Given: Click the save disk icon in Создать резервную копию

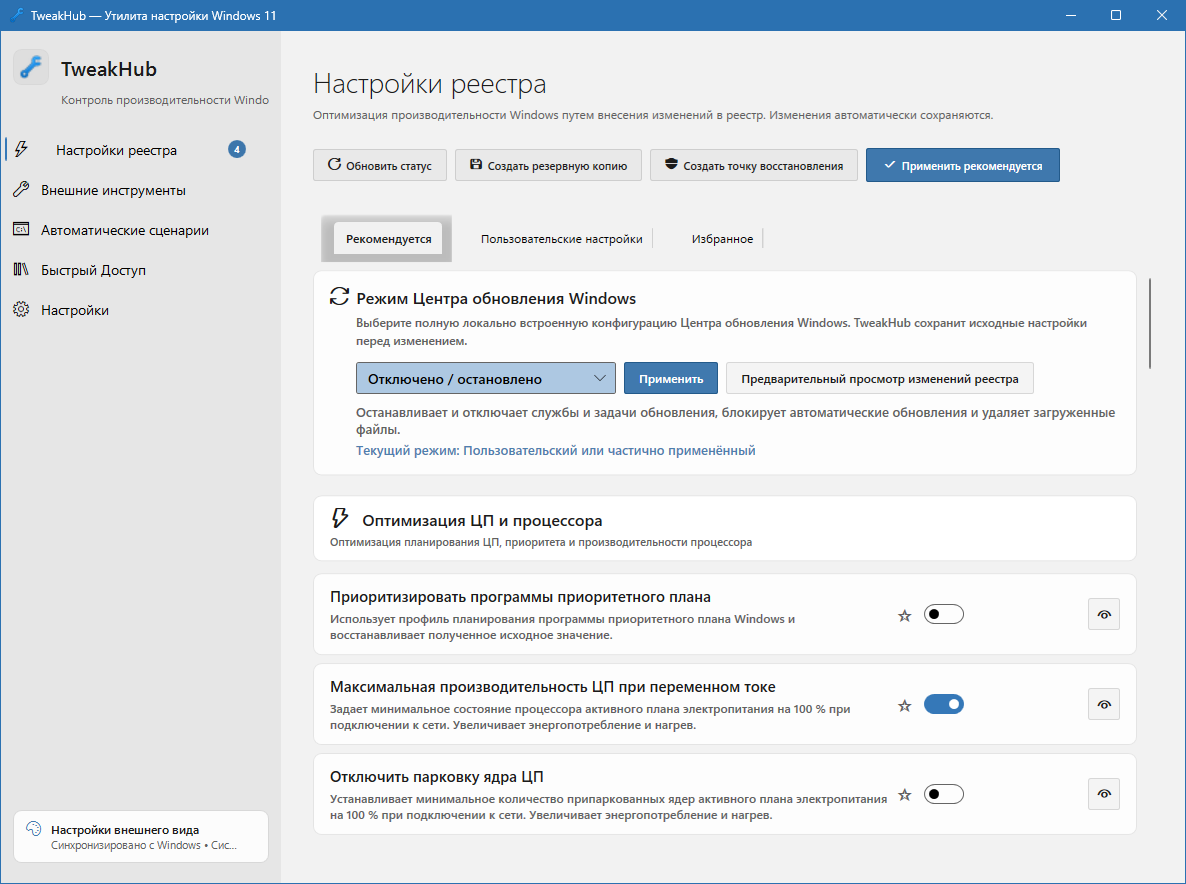Looking at the screenshot, I should 476,164.
